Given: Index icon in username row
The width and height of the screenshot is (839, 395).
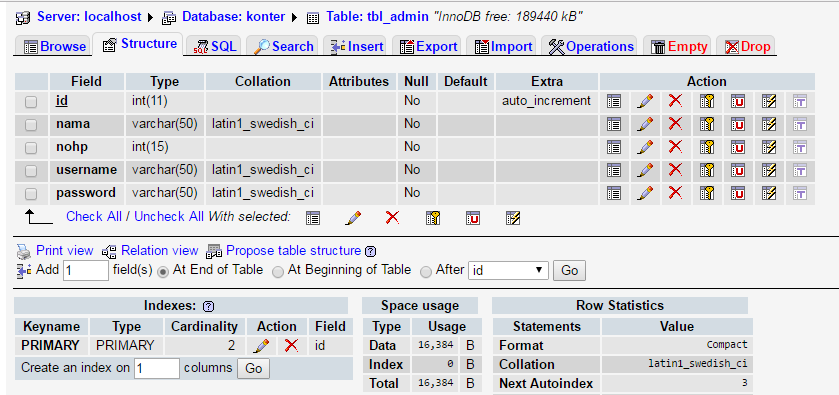Looking at the screenshot, I should 769,170.
